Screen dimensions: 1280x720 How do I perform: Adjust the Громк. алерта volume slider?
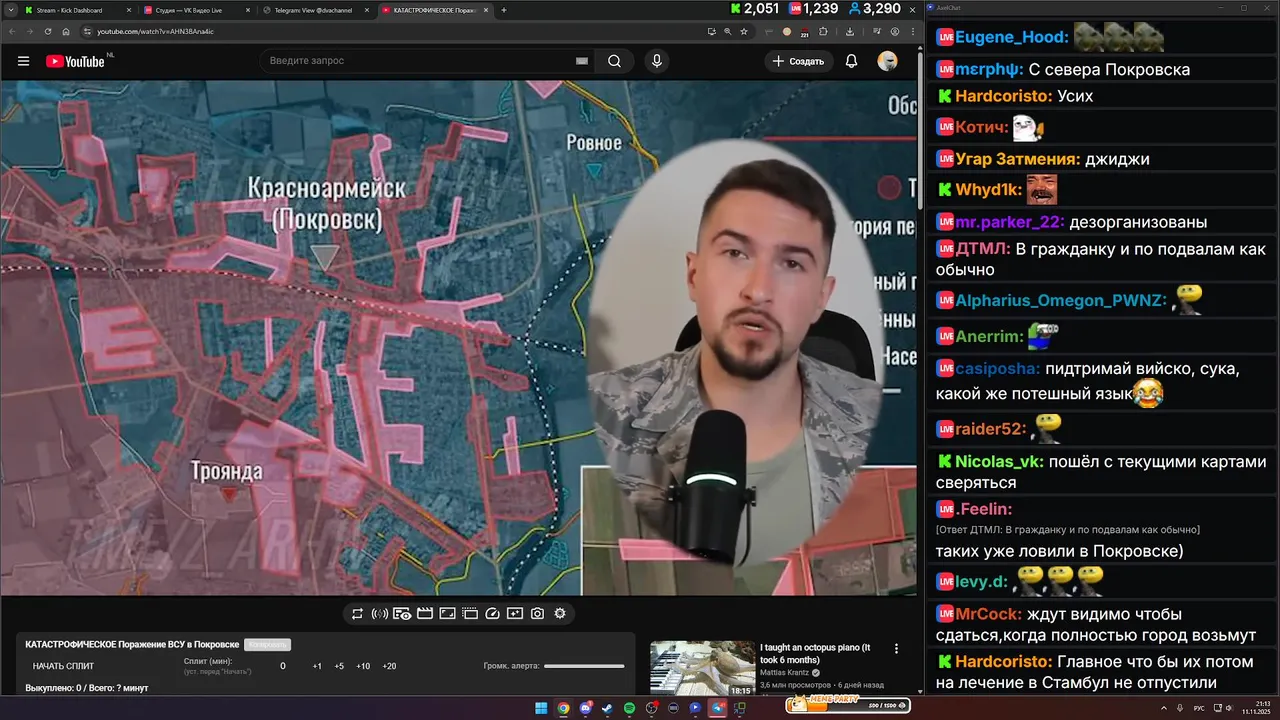[x=584, y=666]
